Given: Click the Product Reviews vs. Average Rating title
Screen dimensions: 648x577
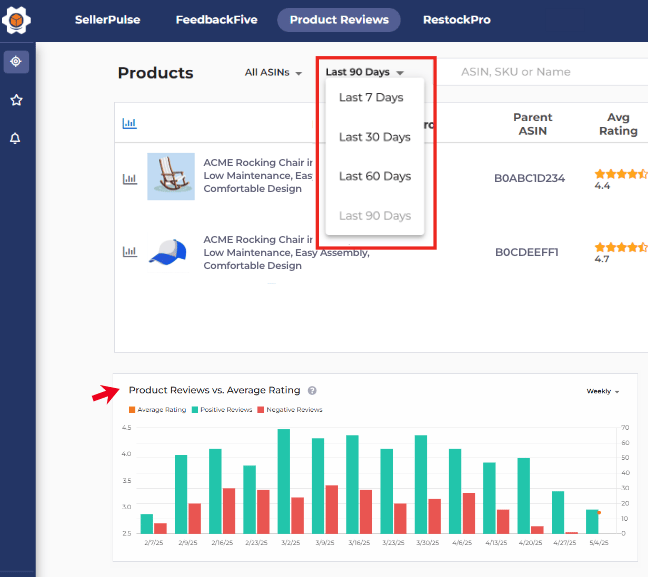Looking at the screenshot, I should pyautogui.click(x=214, y=390).
